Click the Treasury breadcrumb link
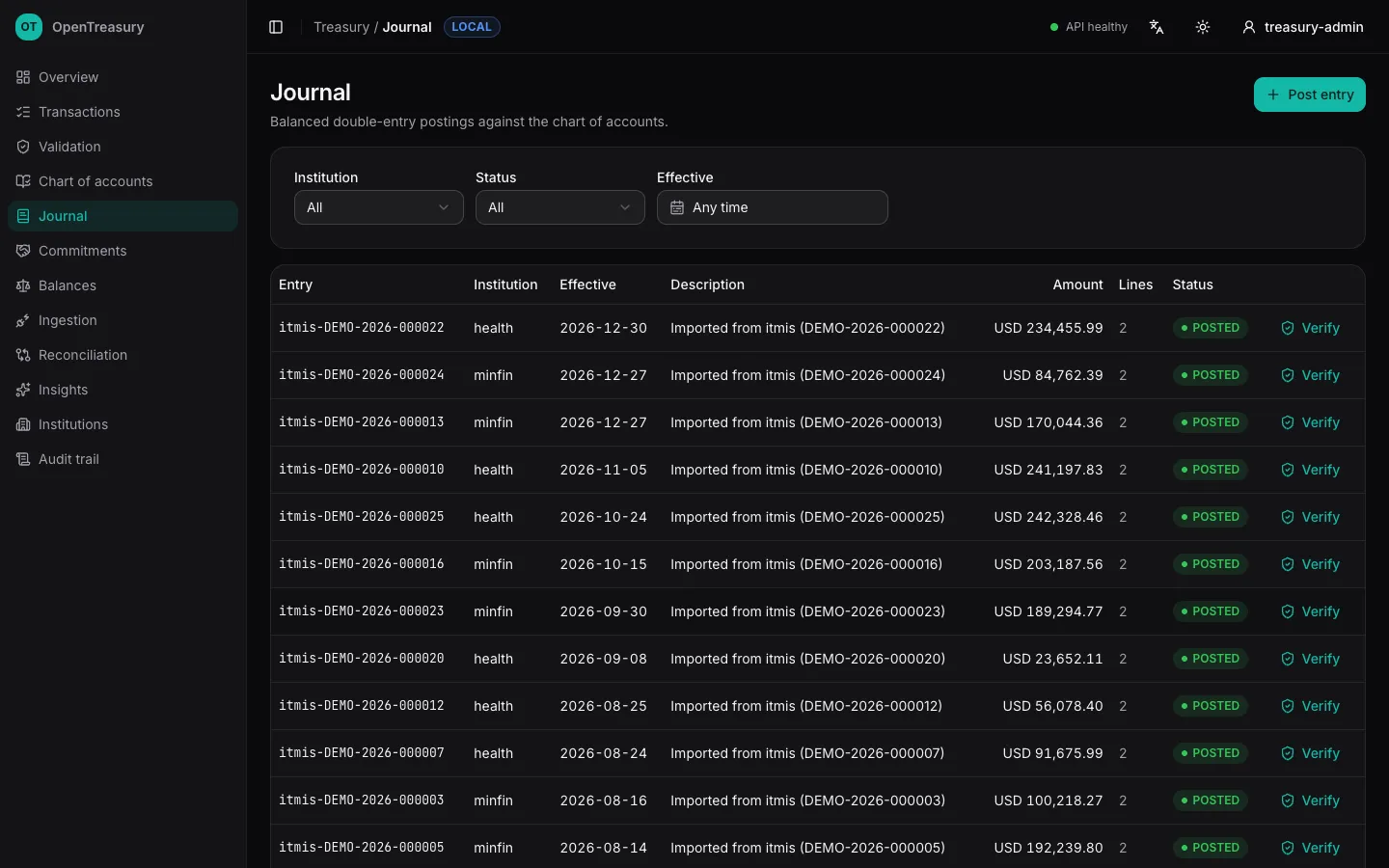 pos(341,27)
